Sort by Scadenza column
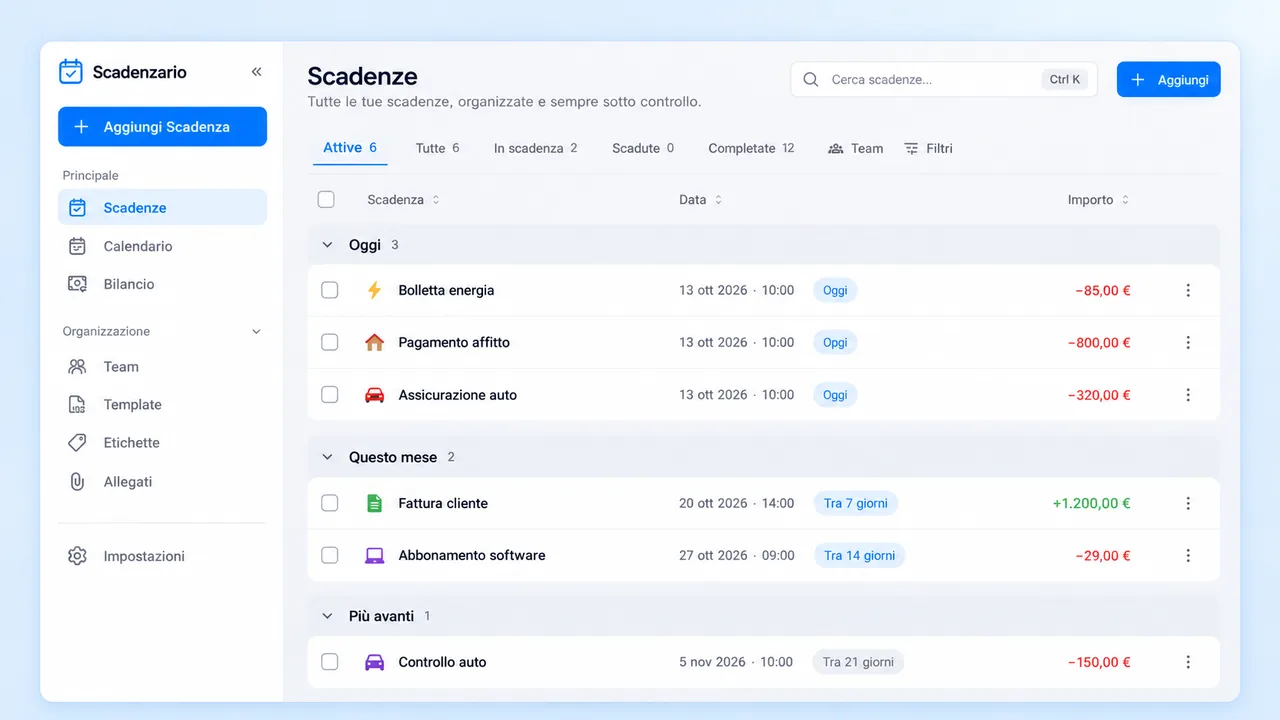 click(403, 200)
